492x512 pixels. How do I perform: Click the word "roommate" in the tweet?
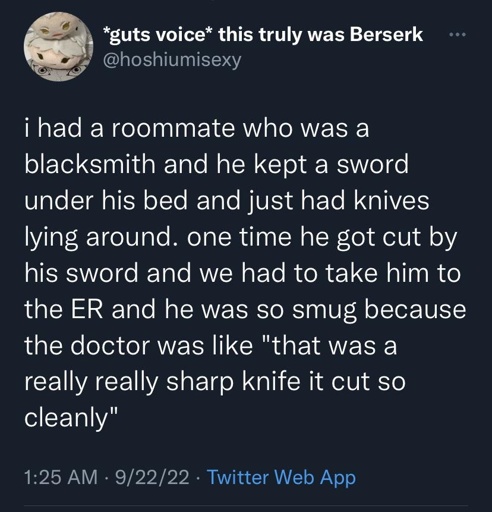click(x=173, y=129)
